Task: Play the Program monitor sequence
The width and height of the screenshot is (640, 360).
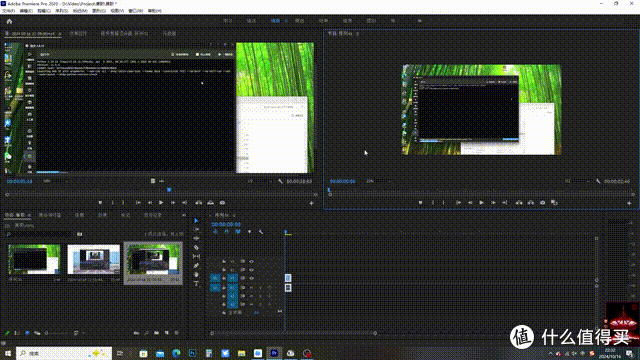Action: click(x=482, y=203)
